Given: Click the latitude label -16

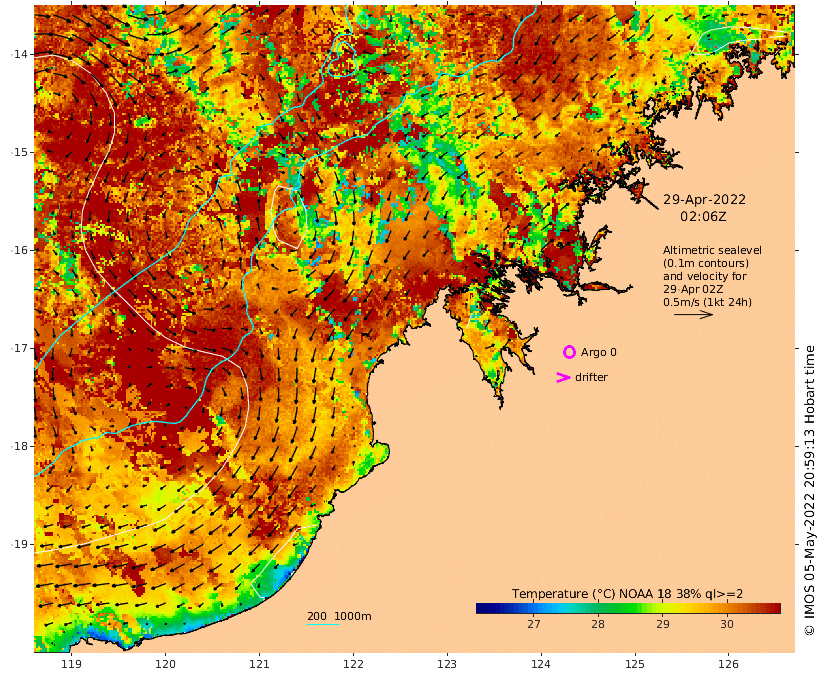Looking at the screenshot, I should 19,250.
